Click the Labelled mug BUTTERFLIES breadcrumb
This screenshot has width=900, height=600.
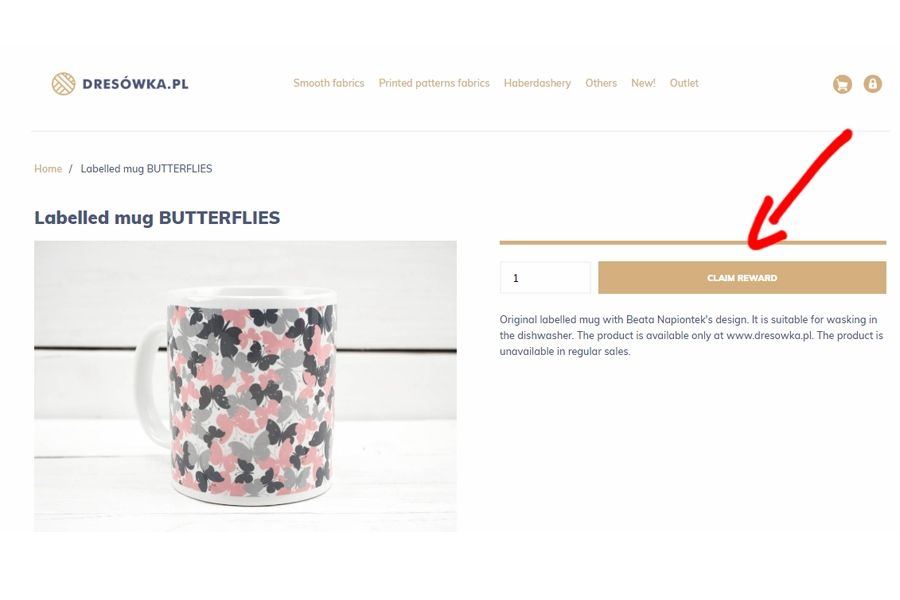pos(146,169)
